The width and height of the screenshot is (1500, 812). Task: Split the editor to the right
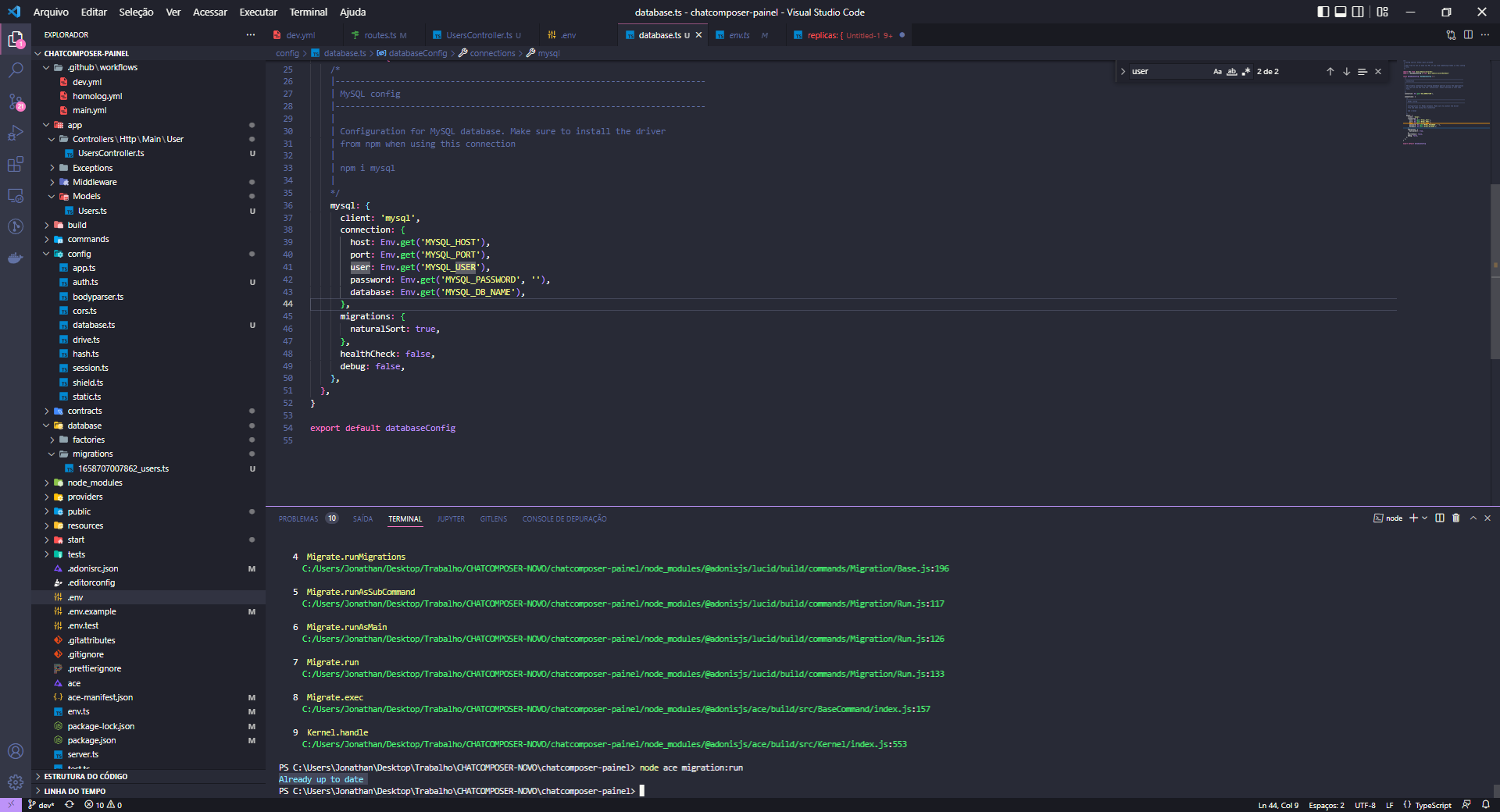[1468, 35]
